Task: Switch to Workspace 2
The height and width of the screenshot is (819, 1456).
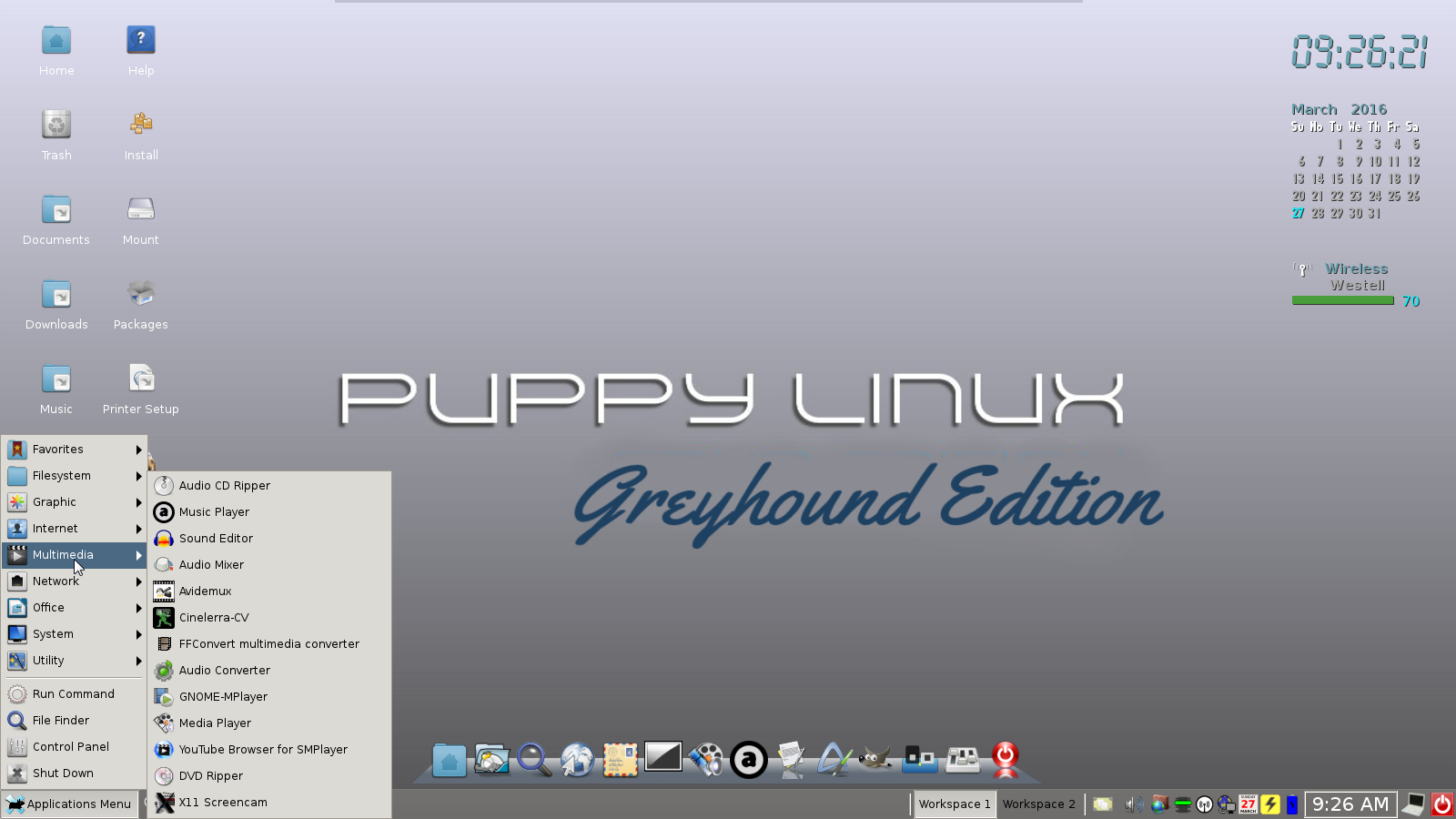Action: click(x=1039, y=804)
